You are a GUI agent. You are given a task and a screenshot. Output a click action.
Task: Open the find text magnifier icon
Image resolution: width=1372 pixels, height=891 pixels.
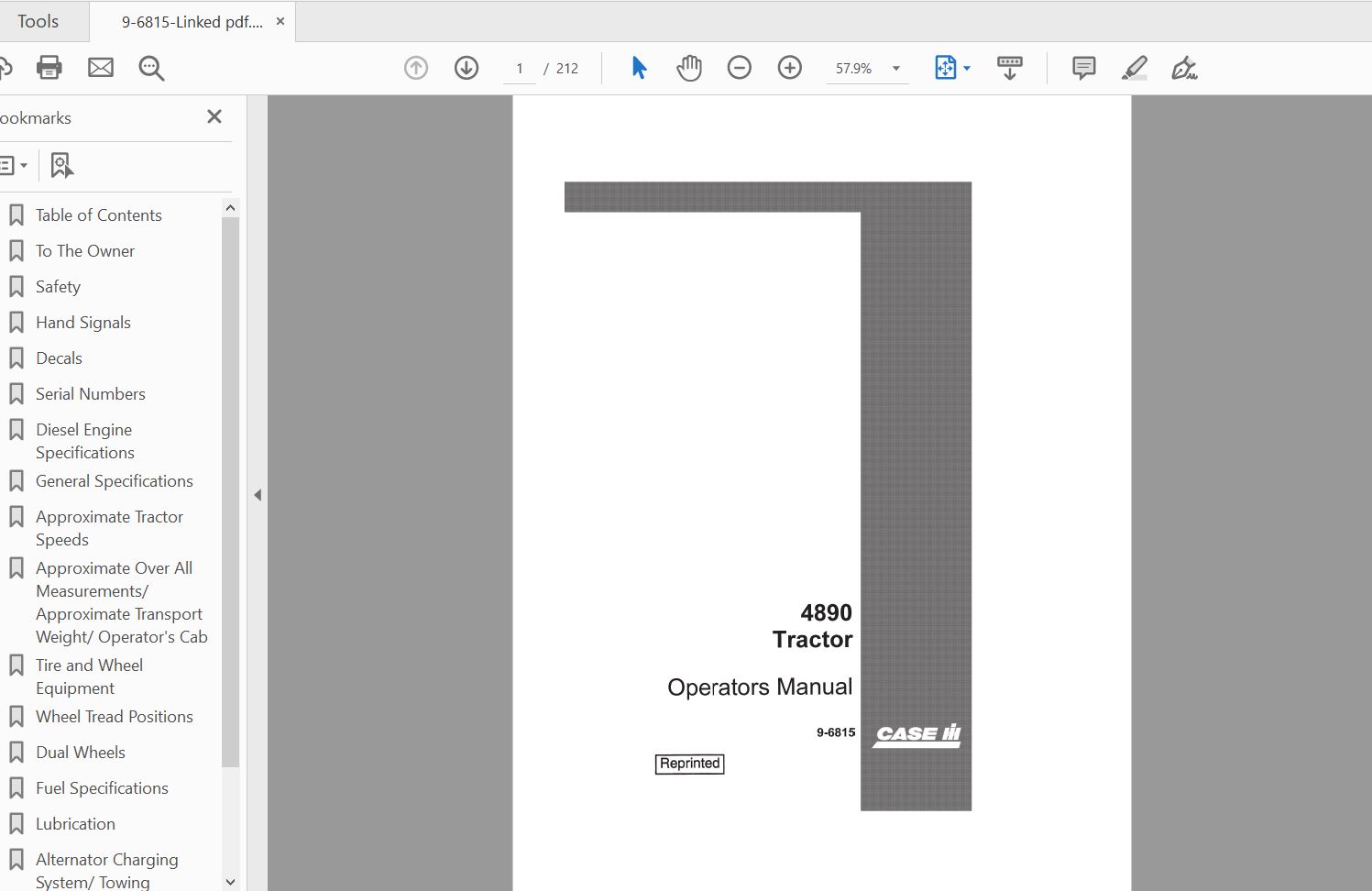[151, 68]
